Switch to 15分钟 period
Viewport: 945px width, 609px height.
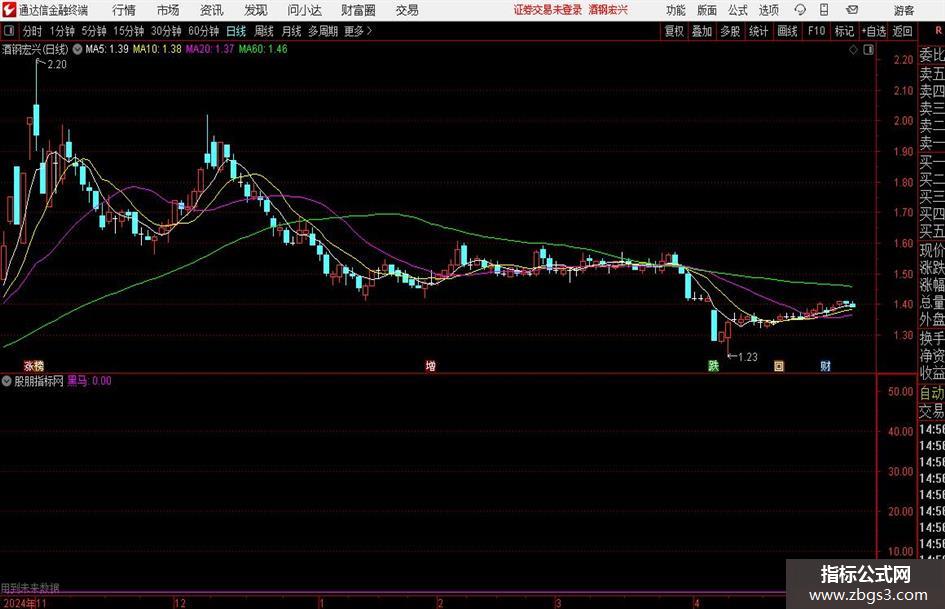pos(129,31)
